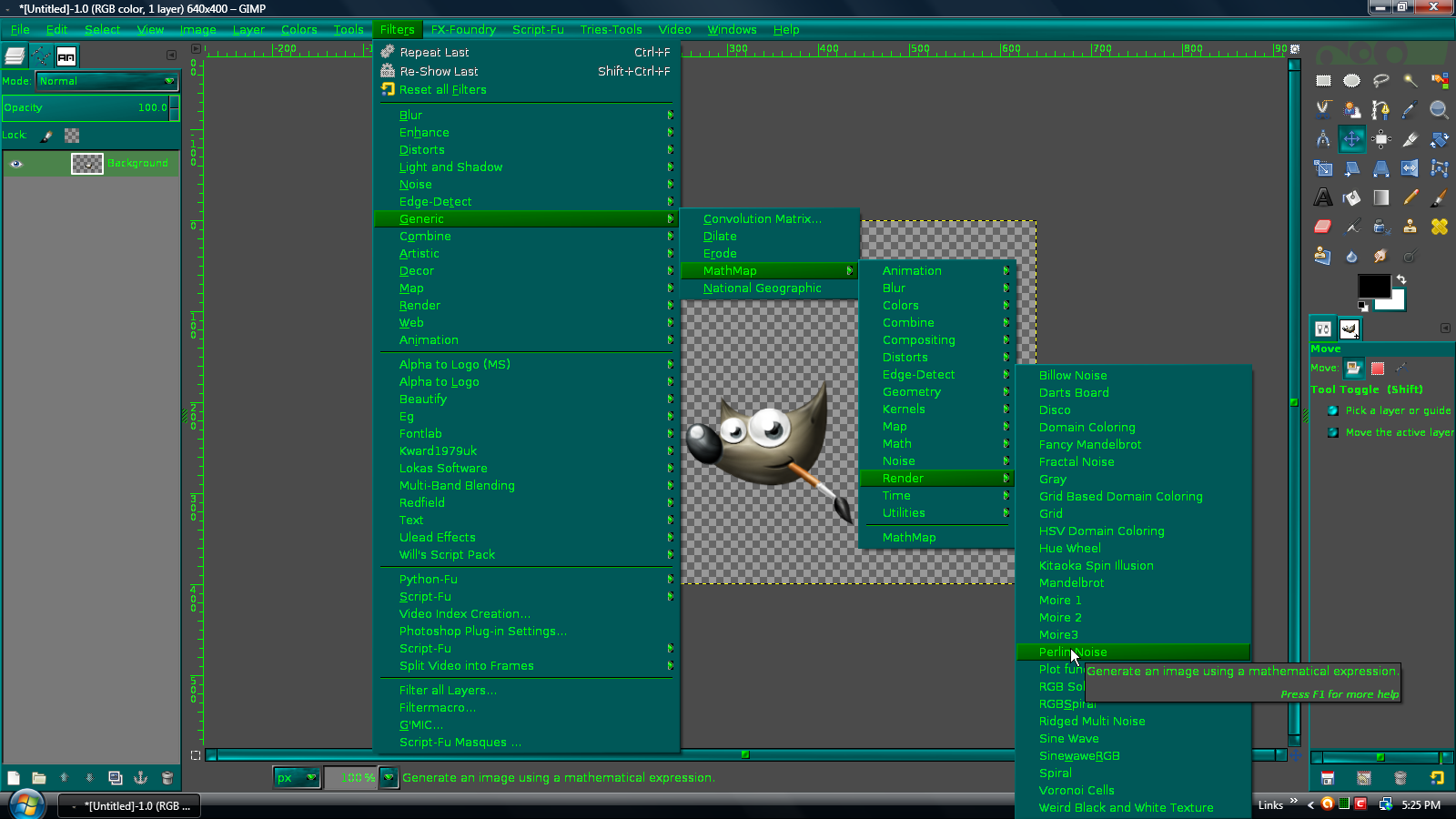Image resolution: width=1456 pixels, height=819 pixels.
Task: Switch to the Paths tab in dock
Action: coord(42,56)
